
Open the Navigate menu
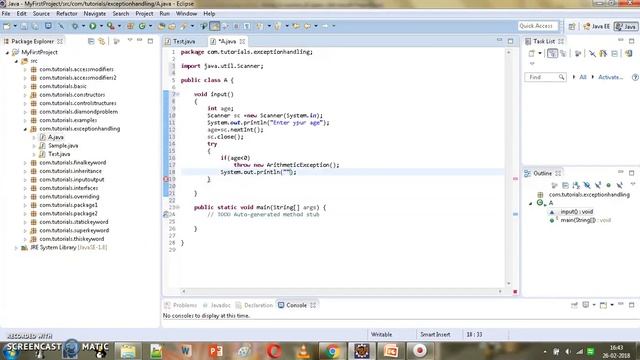95,13
